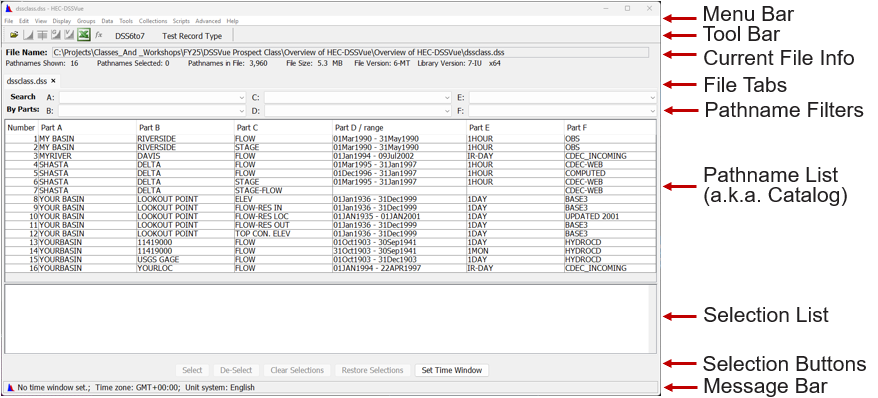Viewport: 878px width, 398px height.
Task: Click the Set Time Window button
Action: point(452,370)
